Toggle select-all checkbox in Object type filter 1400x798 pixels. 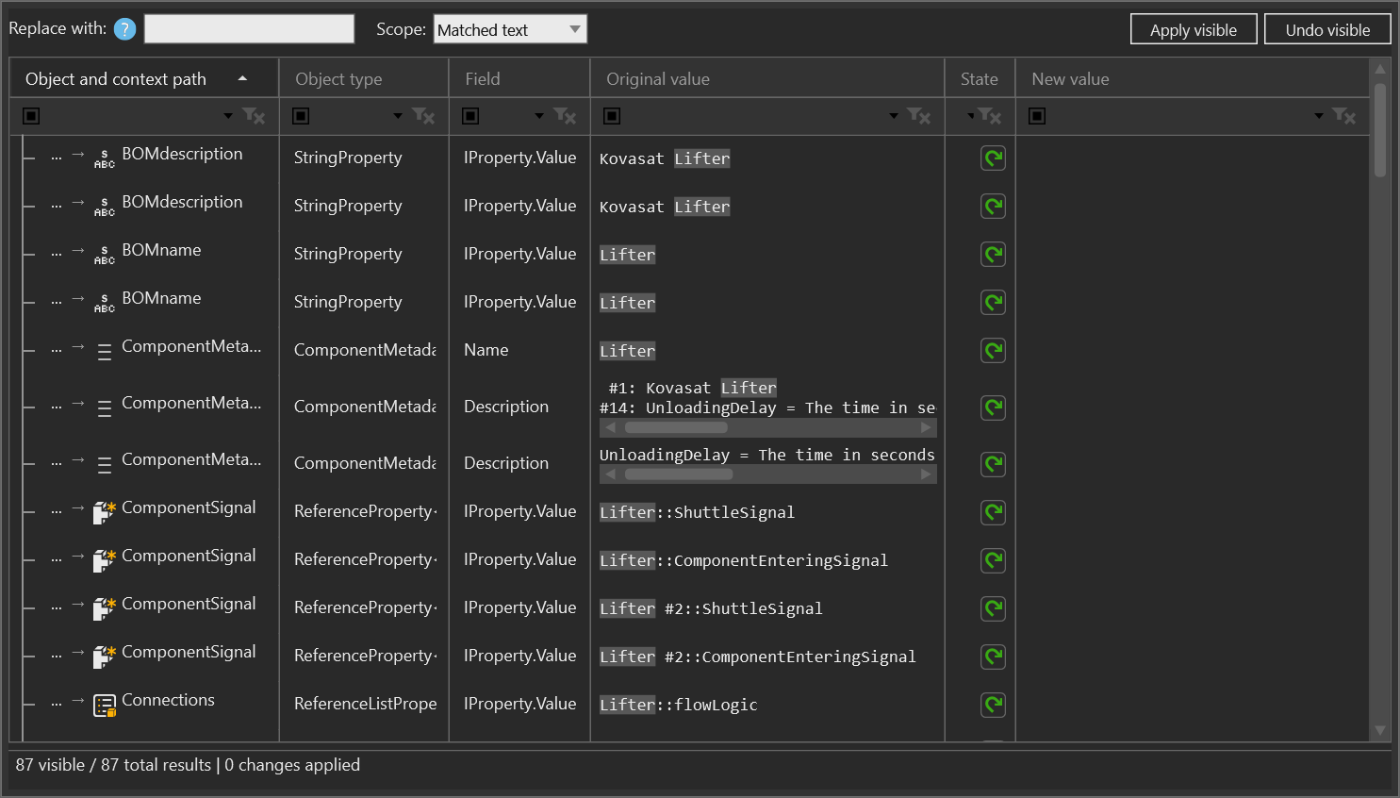300,117
